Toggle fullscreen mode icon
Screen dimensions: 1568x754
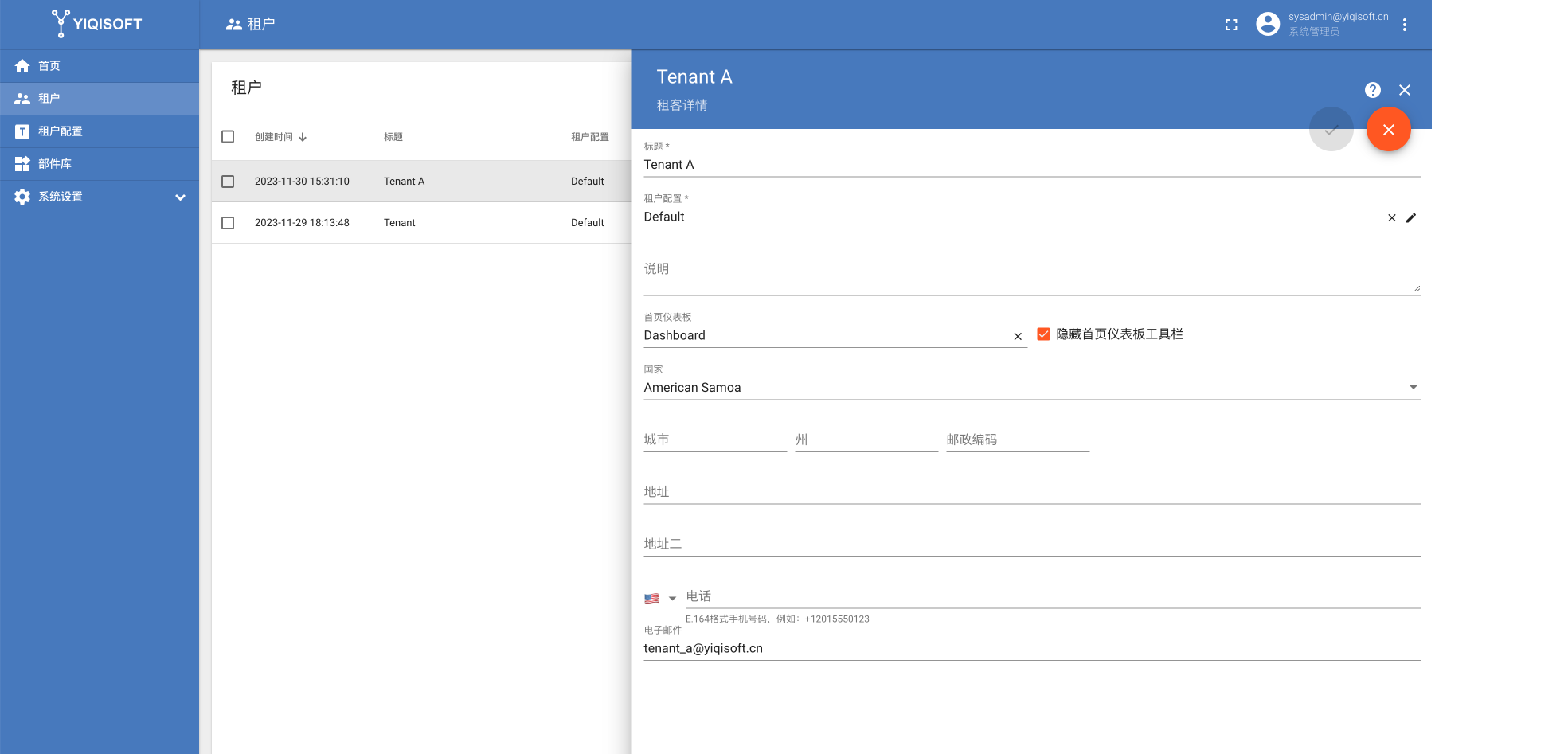tap(1231, 25)
